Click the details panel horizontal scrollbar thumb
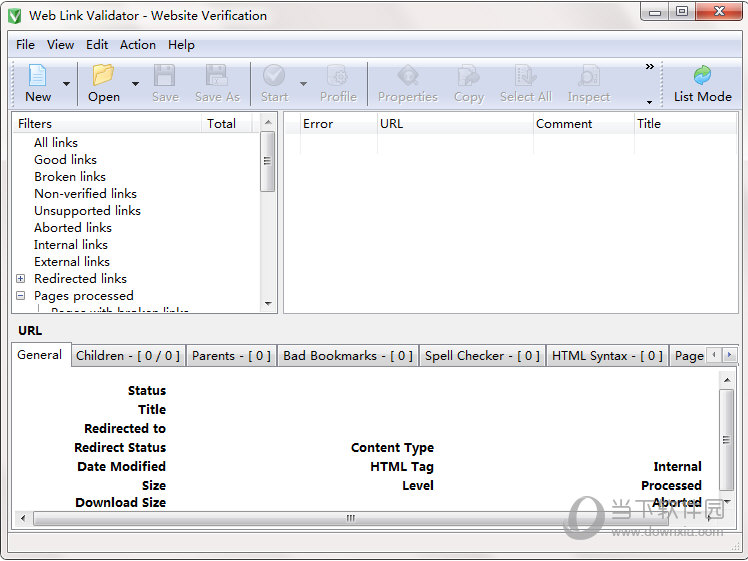The height and width of the screenshot is (561, 748). tap(351, 518)
